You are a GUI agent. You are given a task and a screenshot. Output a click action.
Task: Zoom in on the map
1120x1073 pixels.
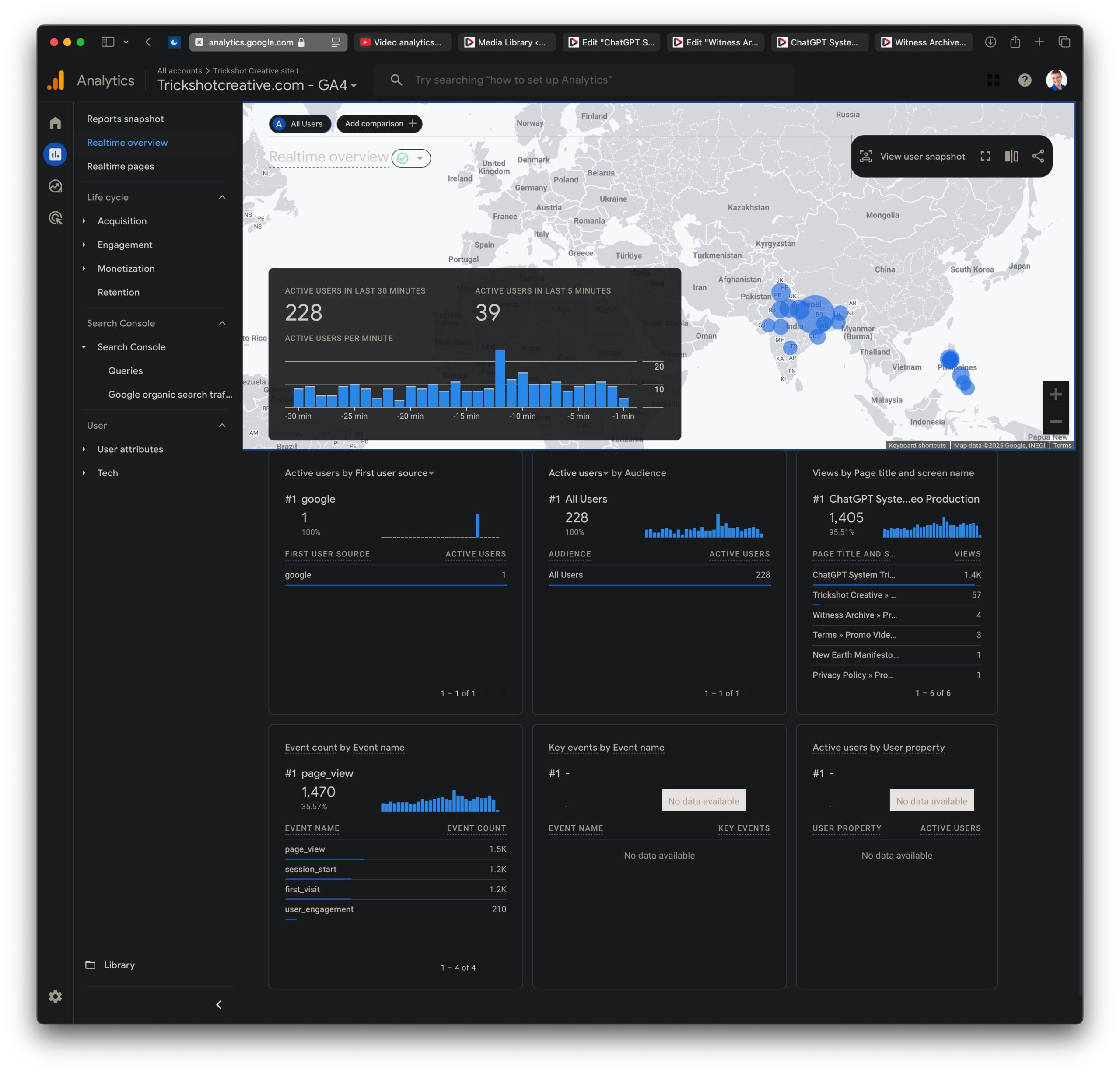click(1055, 394)
